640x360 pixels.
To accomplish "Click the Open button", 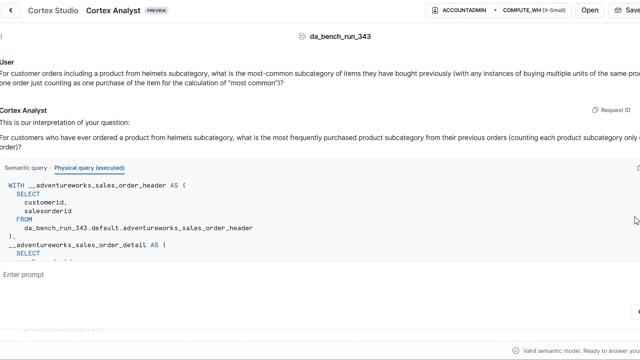I will pos(590,10).
